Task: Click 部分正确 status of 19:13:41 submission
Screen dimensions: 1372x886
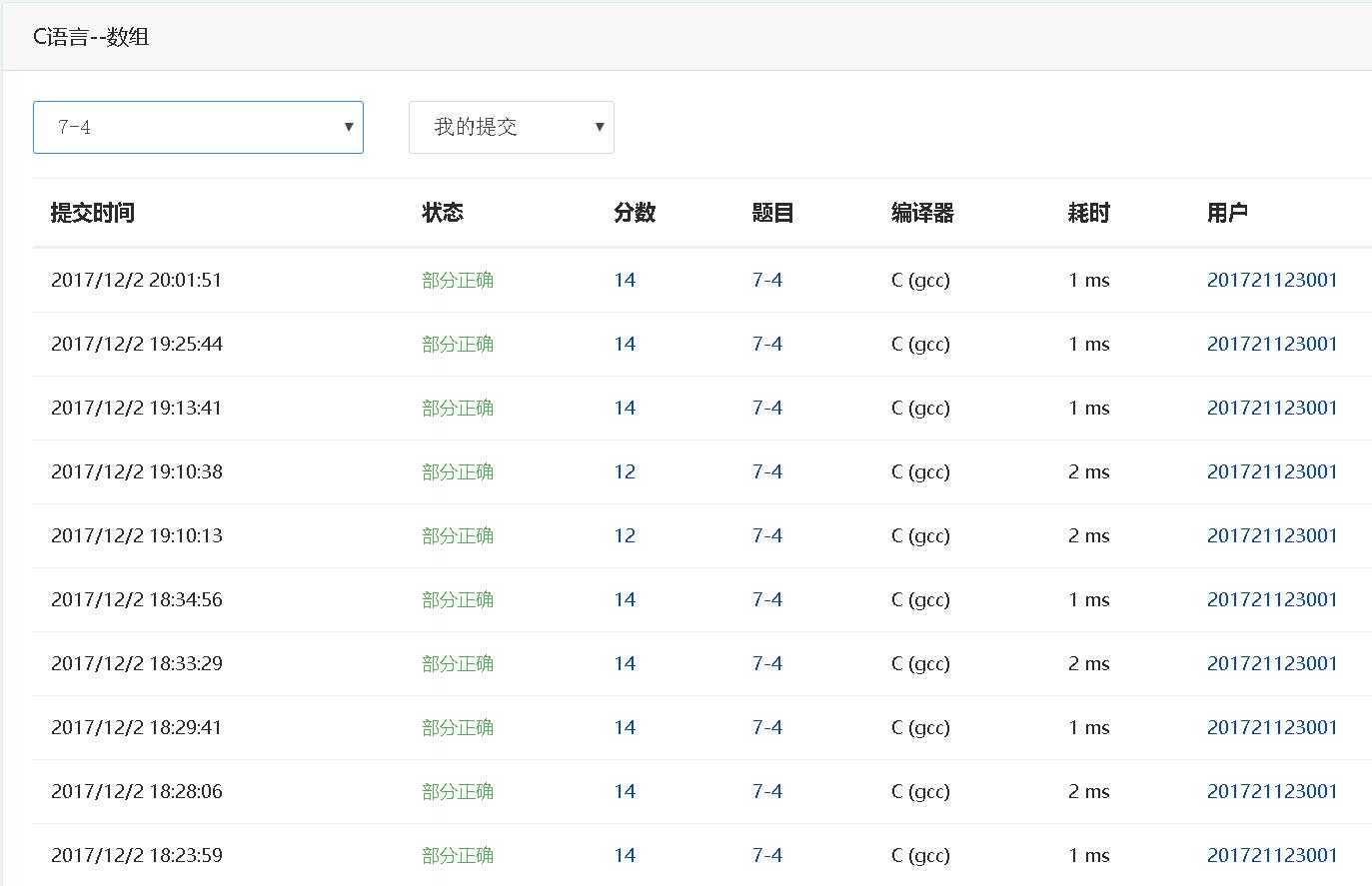Action: point(458,408)
